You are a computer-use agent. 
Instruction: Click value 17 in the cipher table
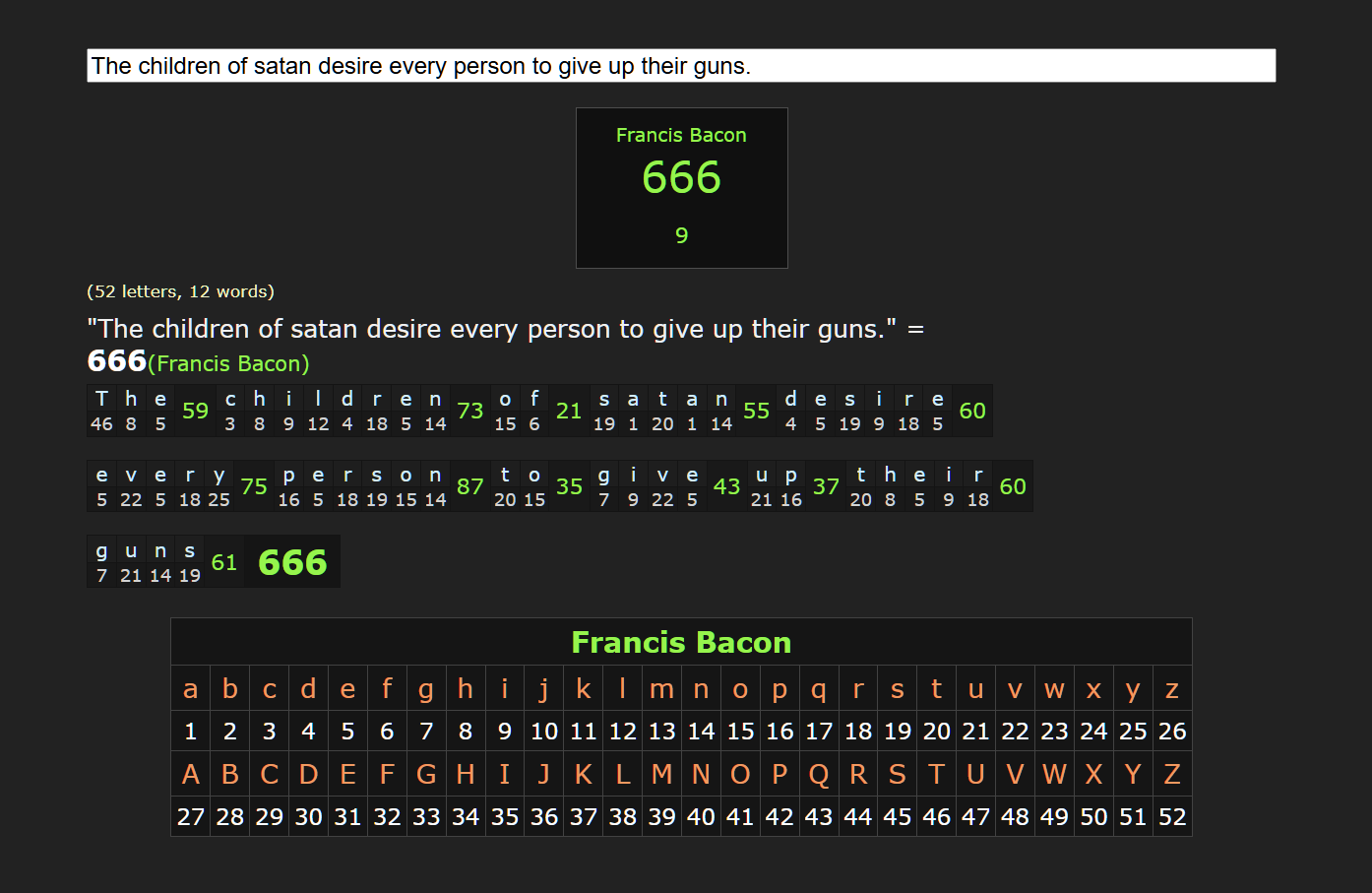(819, 732)
